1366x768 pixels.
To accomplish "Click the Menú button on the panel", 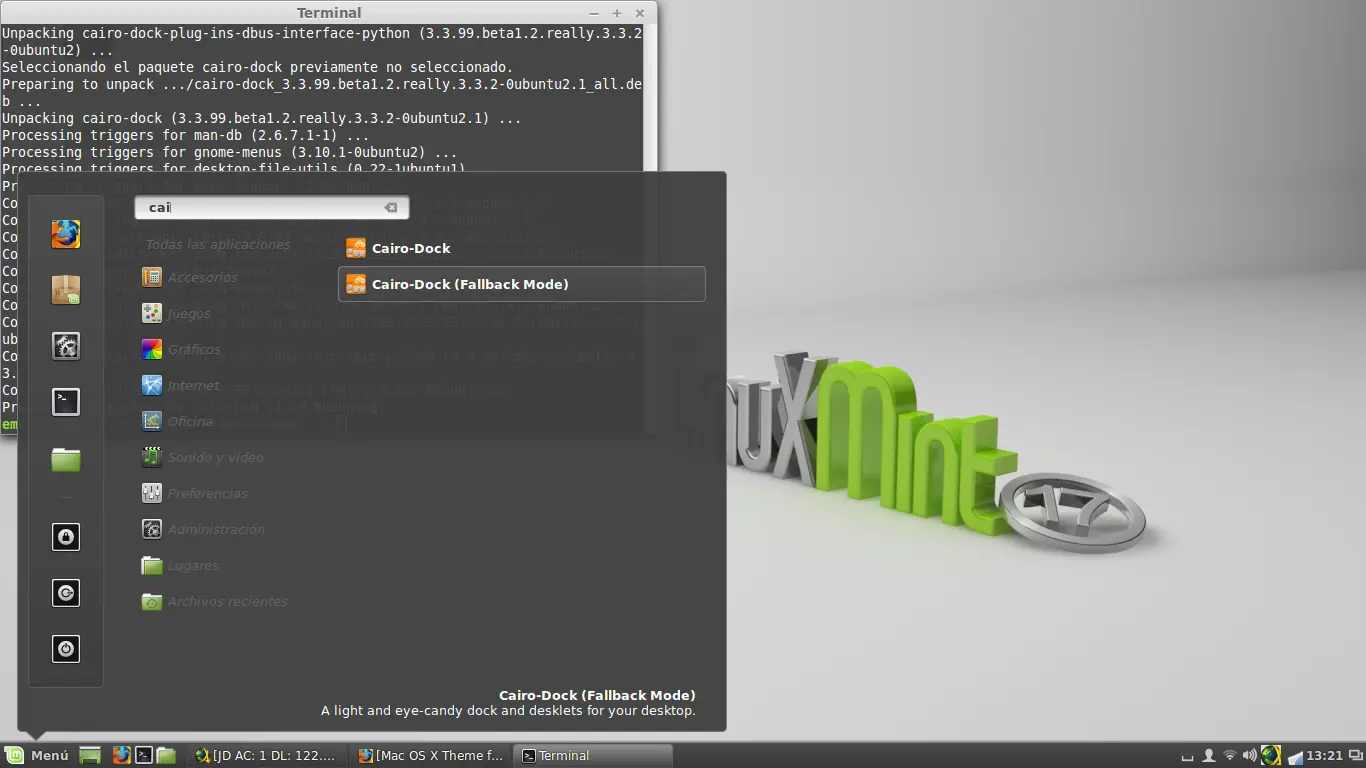I will point(37,755).
